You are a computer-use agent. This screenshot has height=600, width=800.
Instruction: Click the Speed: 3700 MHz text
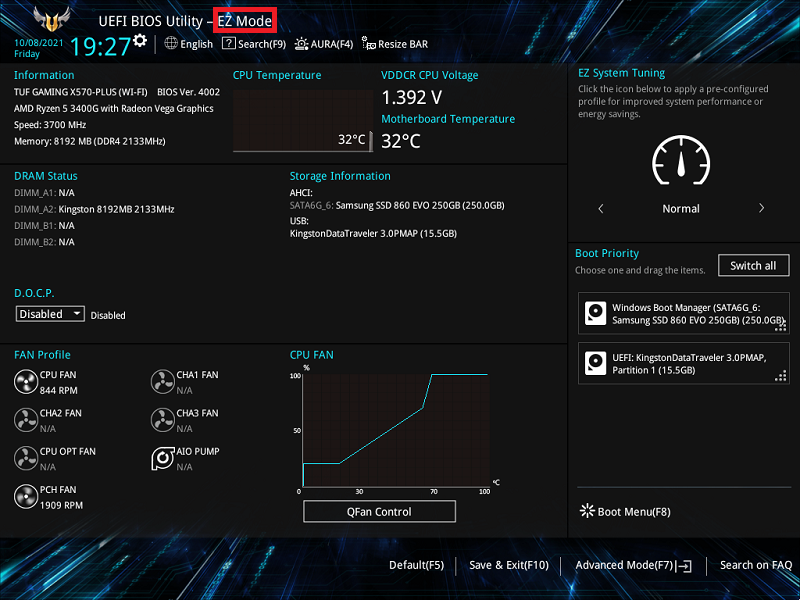point(50,125)
